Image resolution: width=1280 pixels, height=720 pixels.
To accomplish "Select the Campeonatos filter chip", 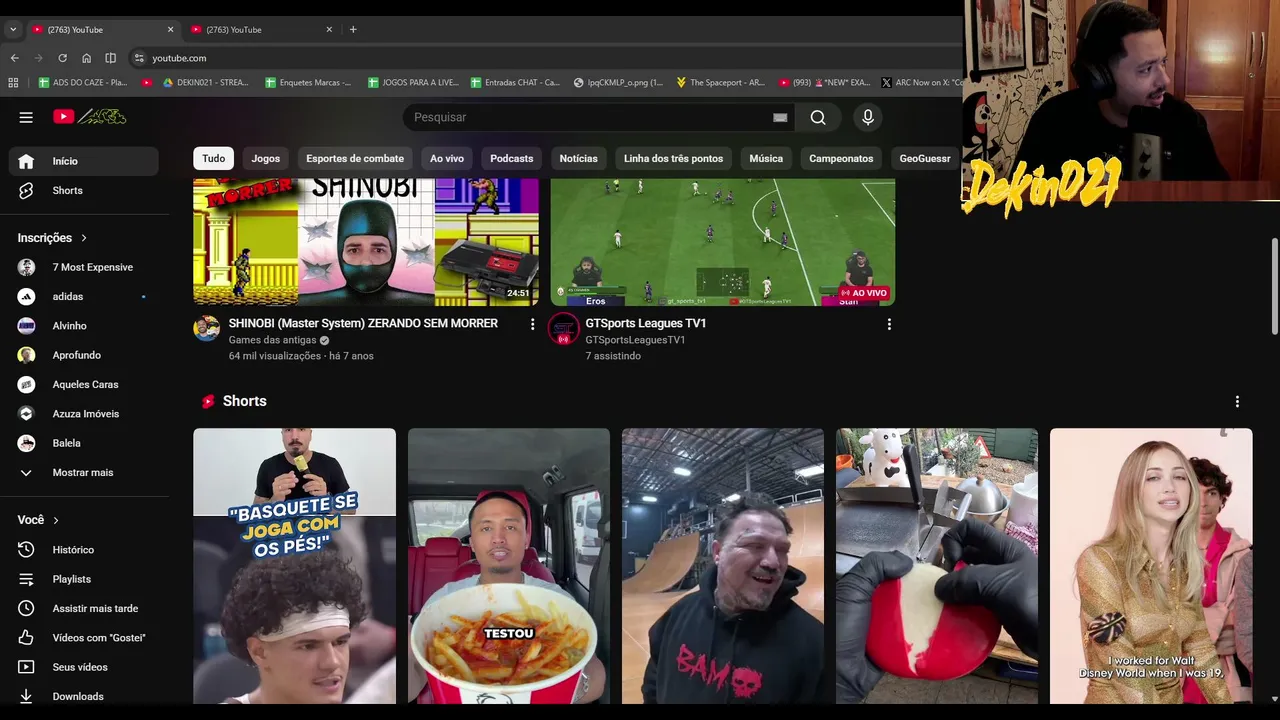I will point(841,158).
